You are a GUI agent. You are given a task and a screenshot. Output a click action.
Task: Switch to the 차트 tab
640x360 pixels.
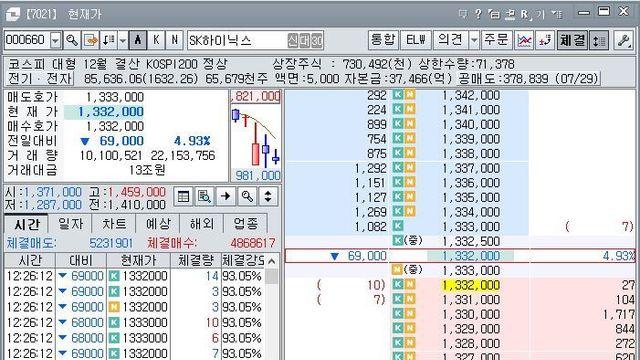tap(114, 224)
